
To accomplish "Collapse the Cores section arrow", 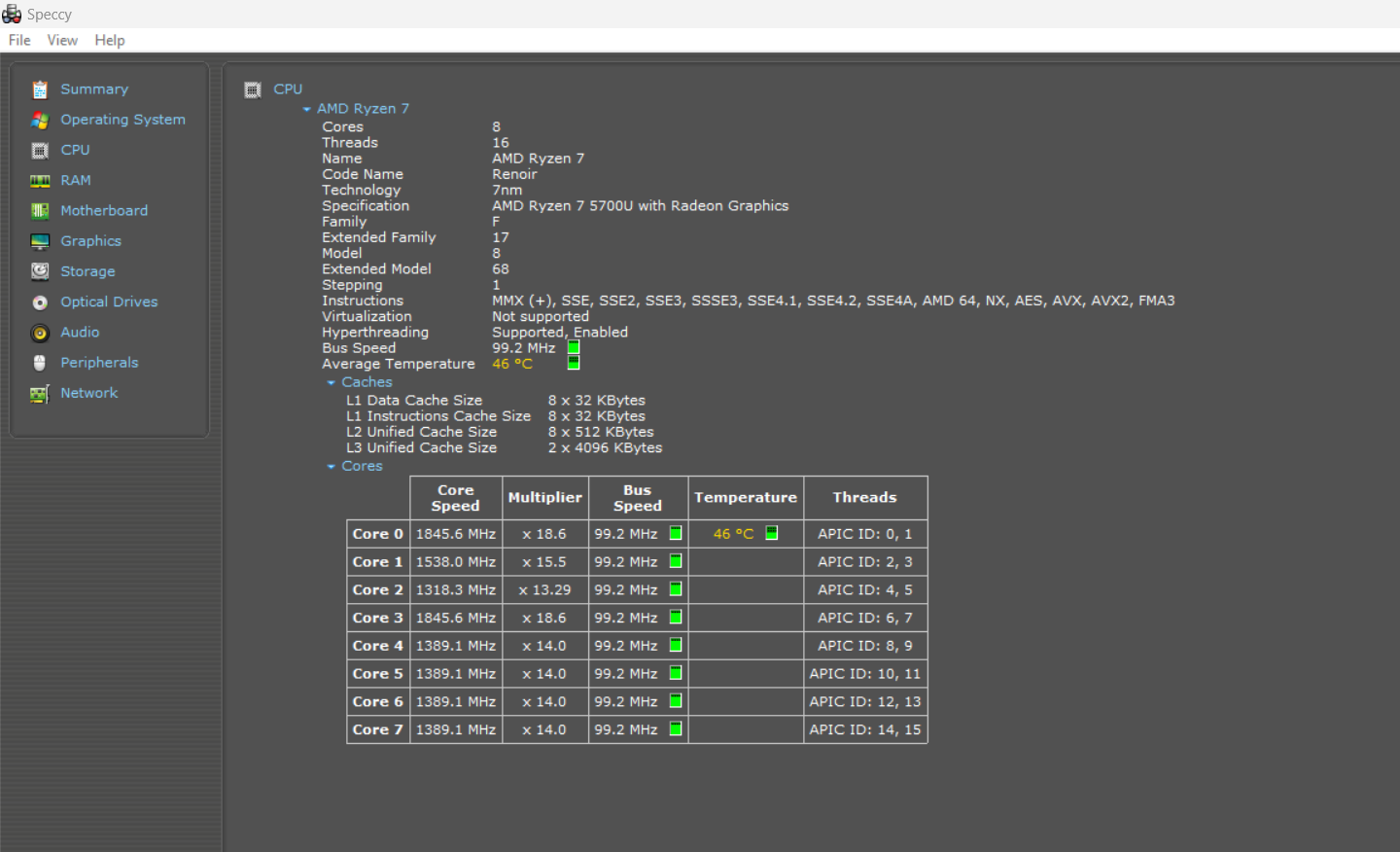I will [332, 467].
